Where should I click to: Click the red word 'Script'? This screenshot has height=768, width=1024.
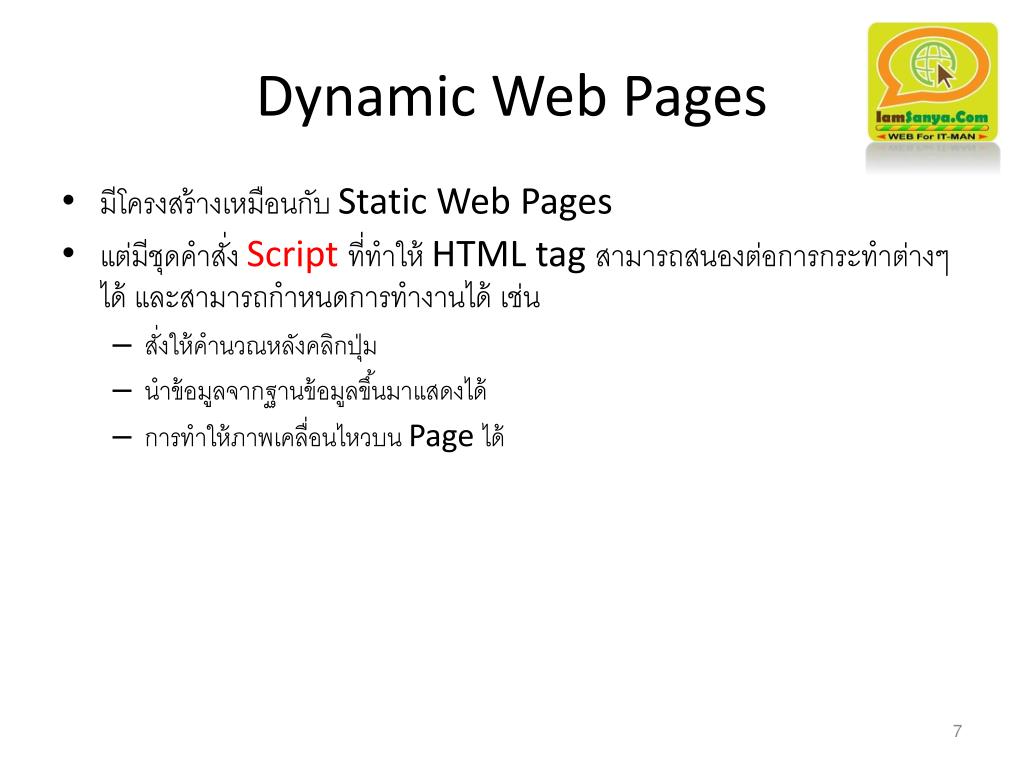(x=292, y=254)
